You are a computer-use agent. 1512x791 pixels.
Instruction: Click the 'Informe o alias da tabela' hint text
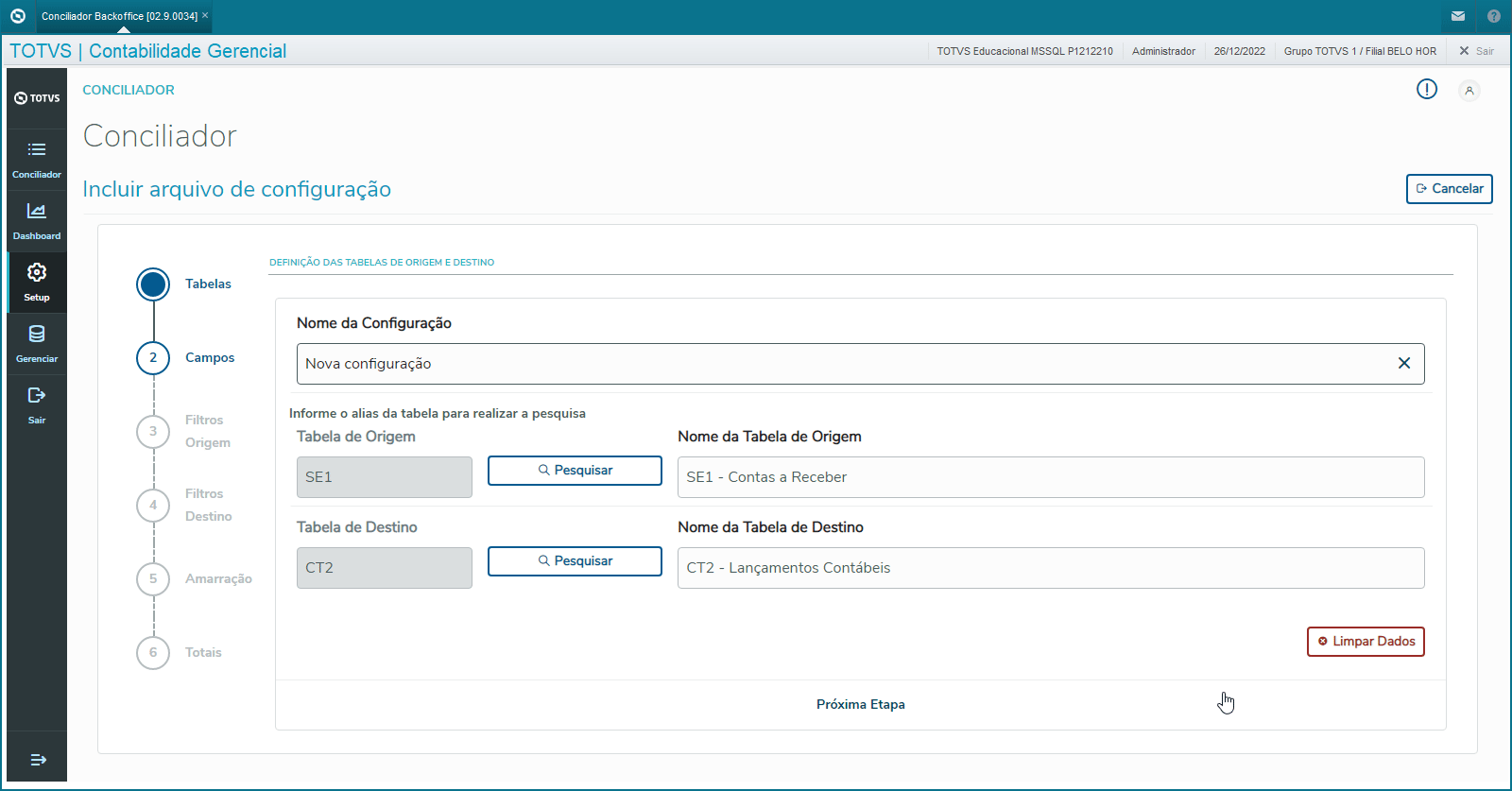[438, 413]
